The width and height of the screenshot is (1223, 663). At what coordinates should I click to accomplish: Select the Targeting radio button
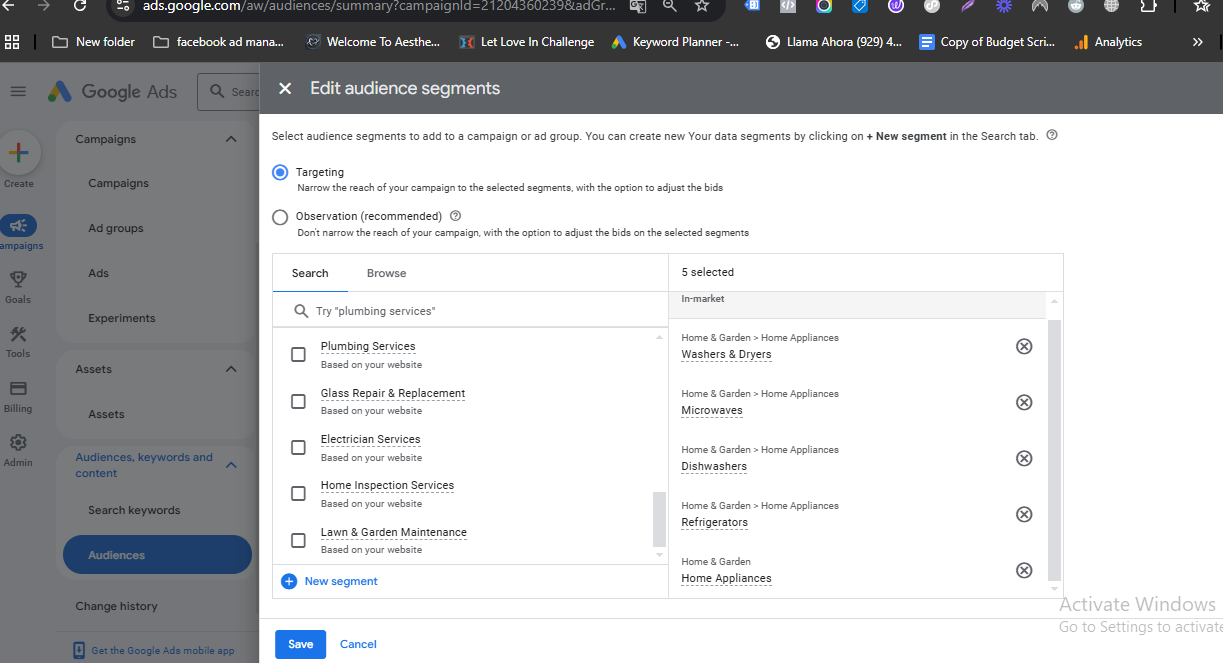click(x=280, y=172)
